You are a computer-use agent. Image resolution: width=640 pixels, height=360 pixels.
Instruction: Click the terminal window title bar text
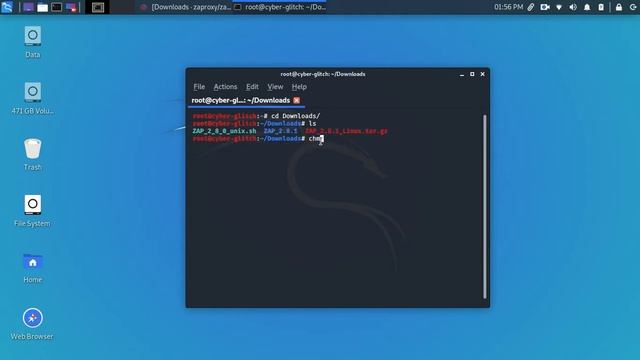pyautogui.click(x=323, y=74)
